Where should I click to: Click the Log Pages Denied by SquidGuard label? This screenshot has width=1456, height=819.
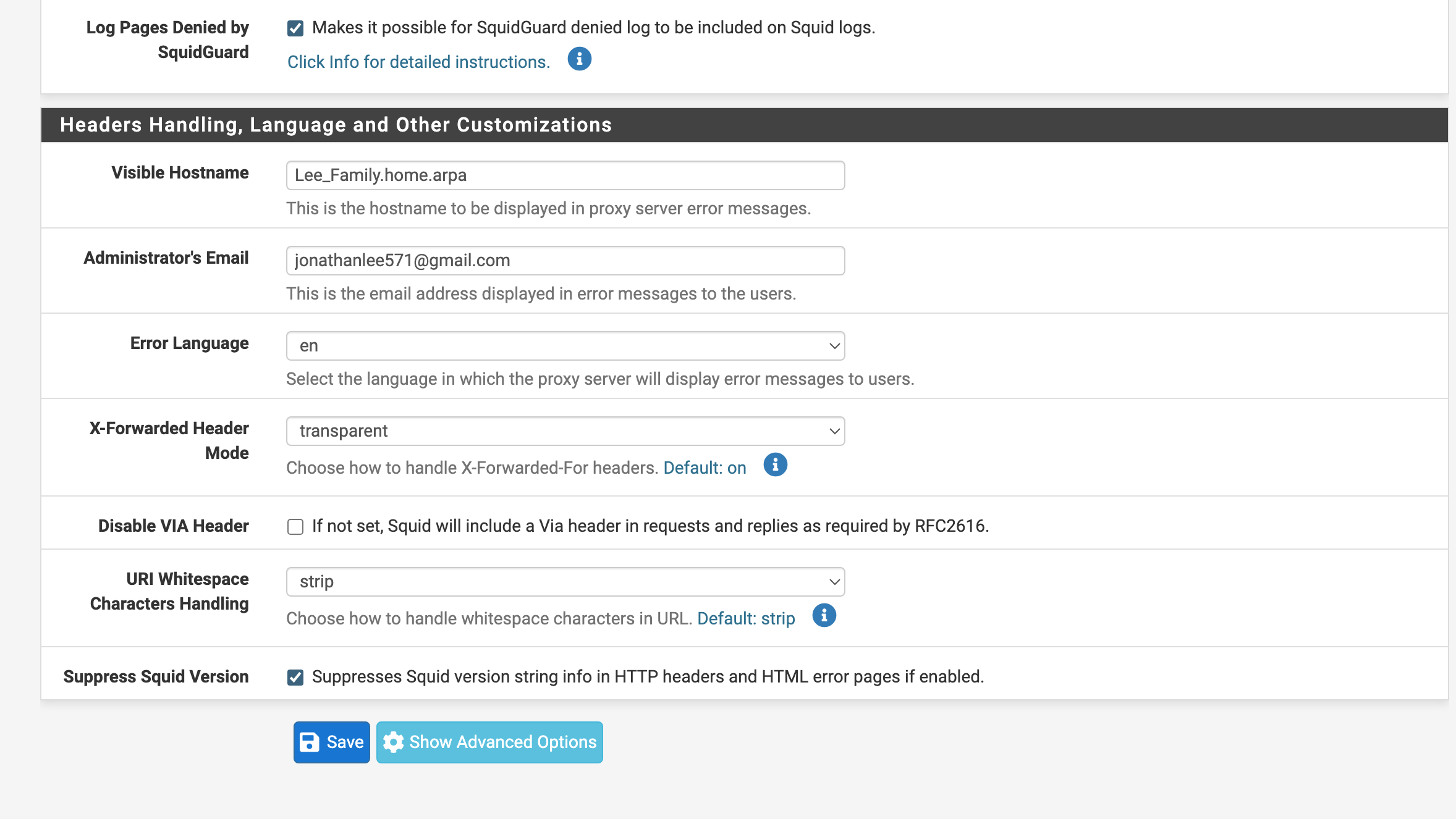[167, 40]
